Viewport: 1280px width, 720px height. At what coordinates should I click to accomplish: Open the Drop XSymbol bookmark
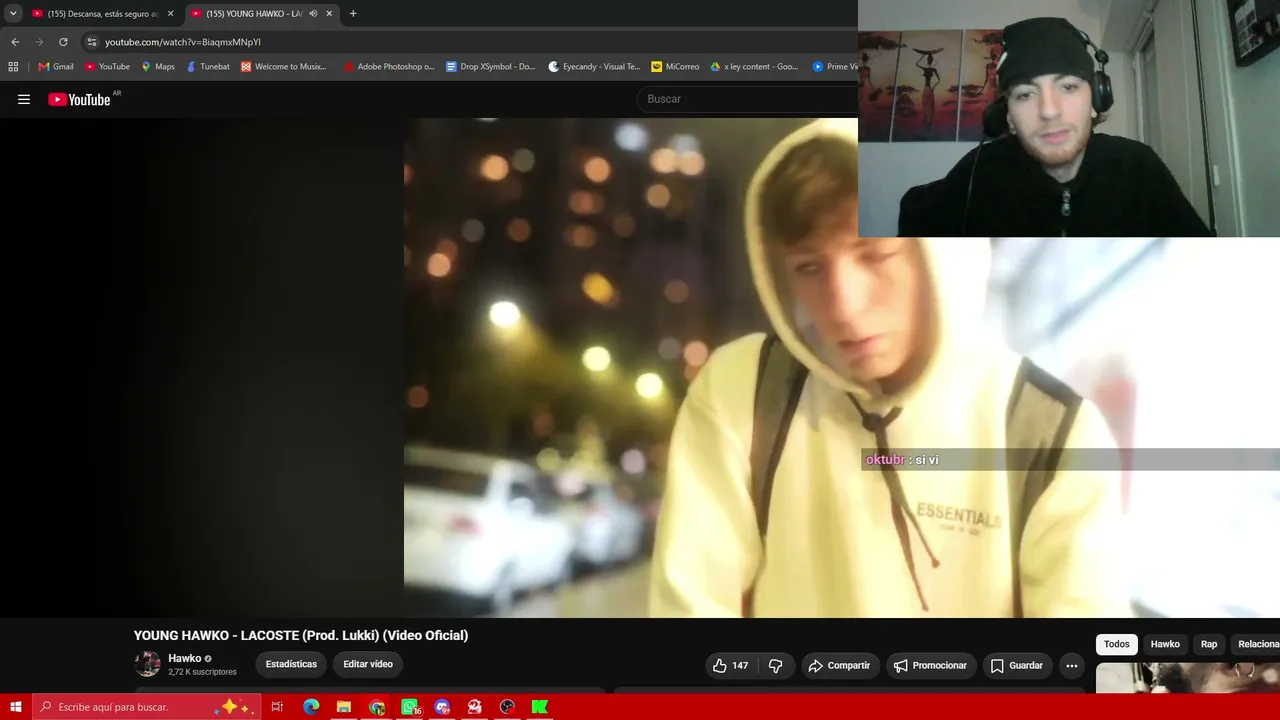pos(490,67)
